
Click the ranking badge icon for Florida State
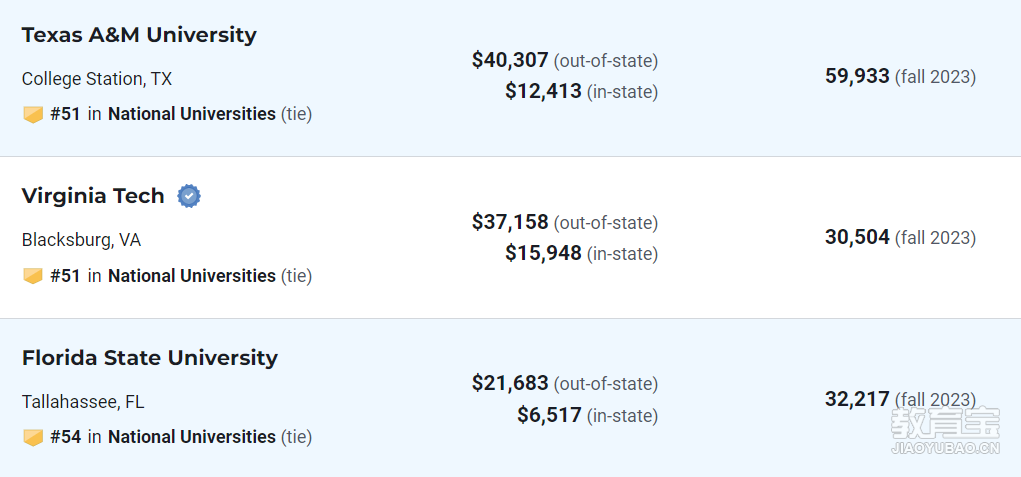33,437
